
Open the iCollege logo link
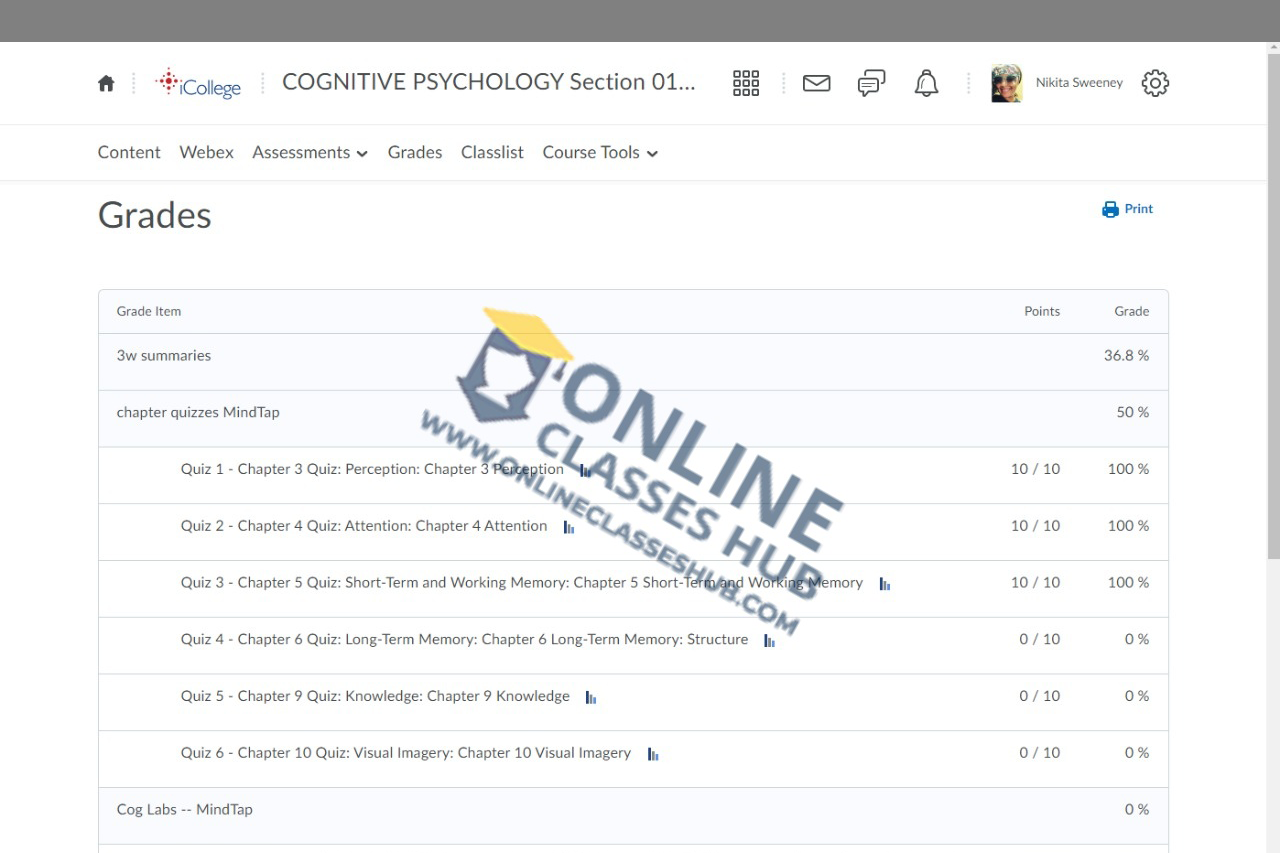[198, 83]
